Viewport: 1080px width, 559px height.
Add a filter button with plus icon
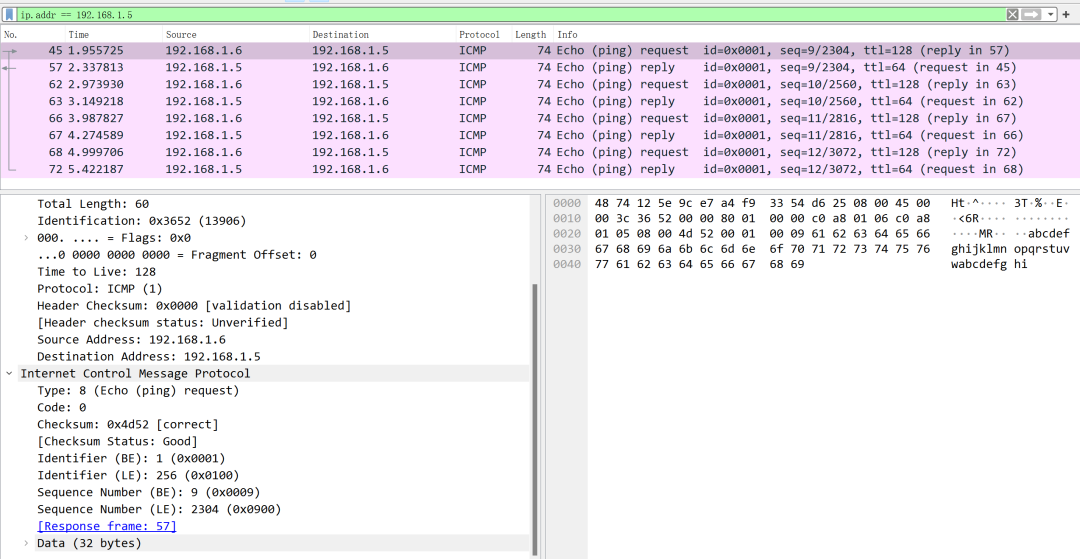(x=1066, y=14)
